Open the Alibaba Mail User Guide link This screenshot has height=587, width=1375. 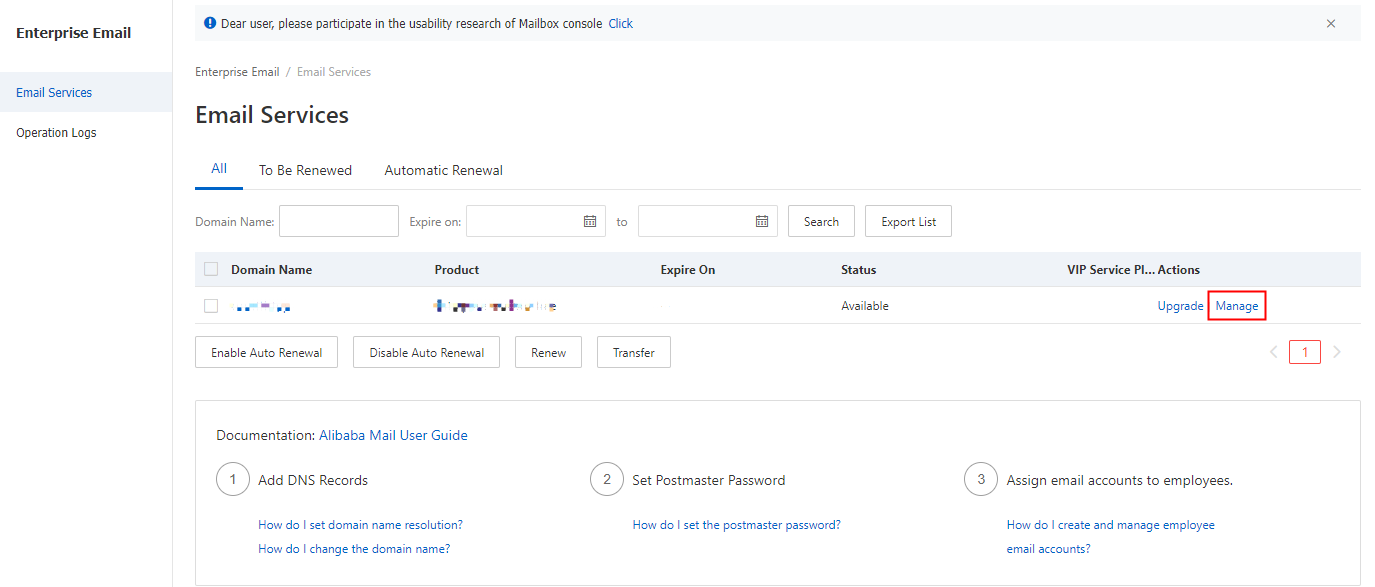(x=393, y=435)
